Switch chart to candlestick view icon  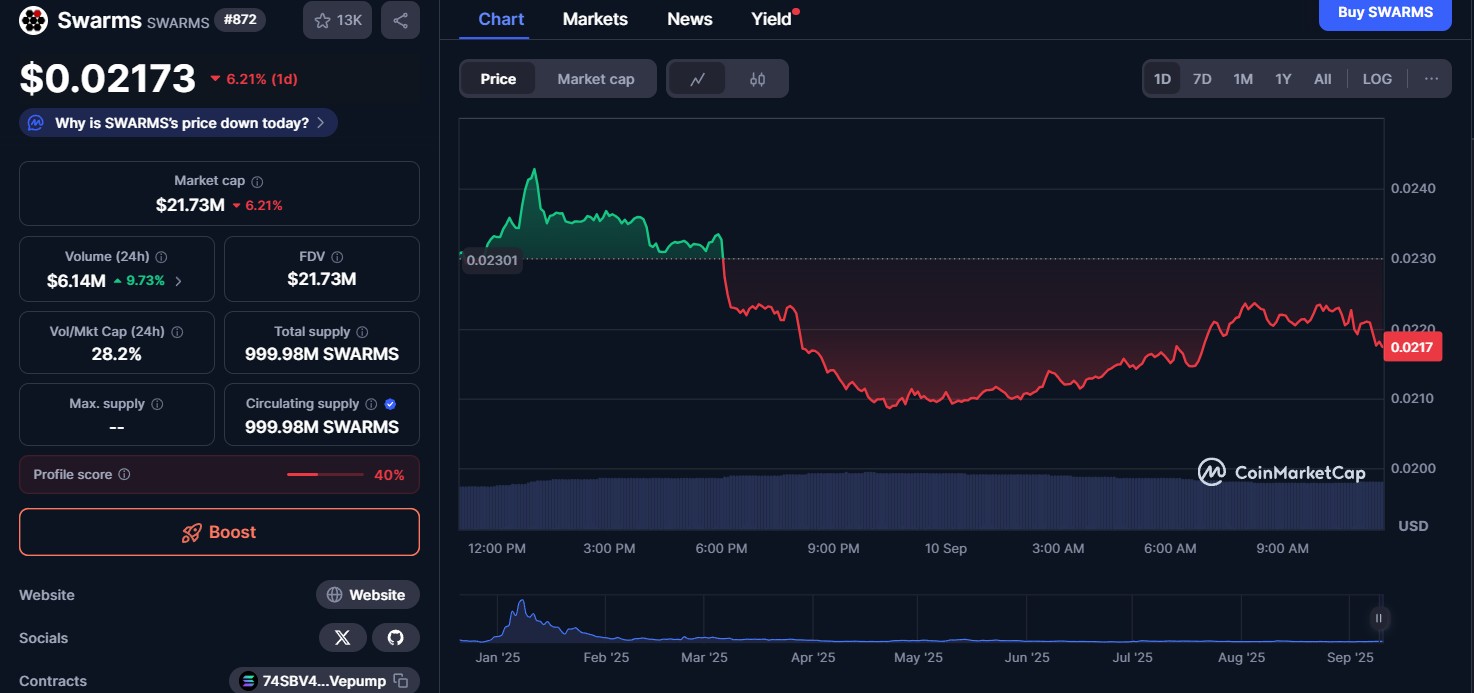[757, 79]
